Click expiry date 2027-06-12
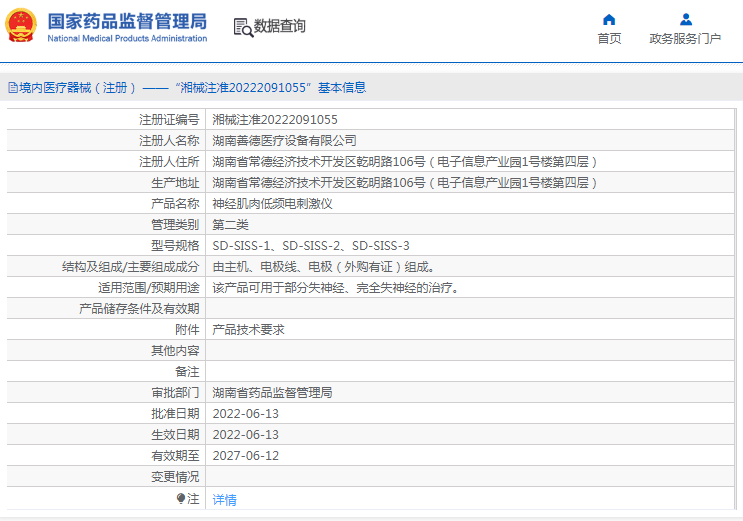 pyautogui.click(x=245, y=456)
